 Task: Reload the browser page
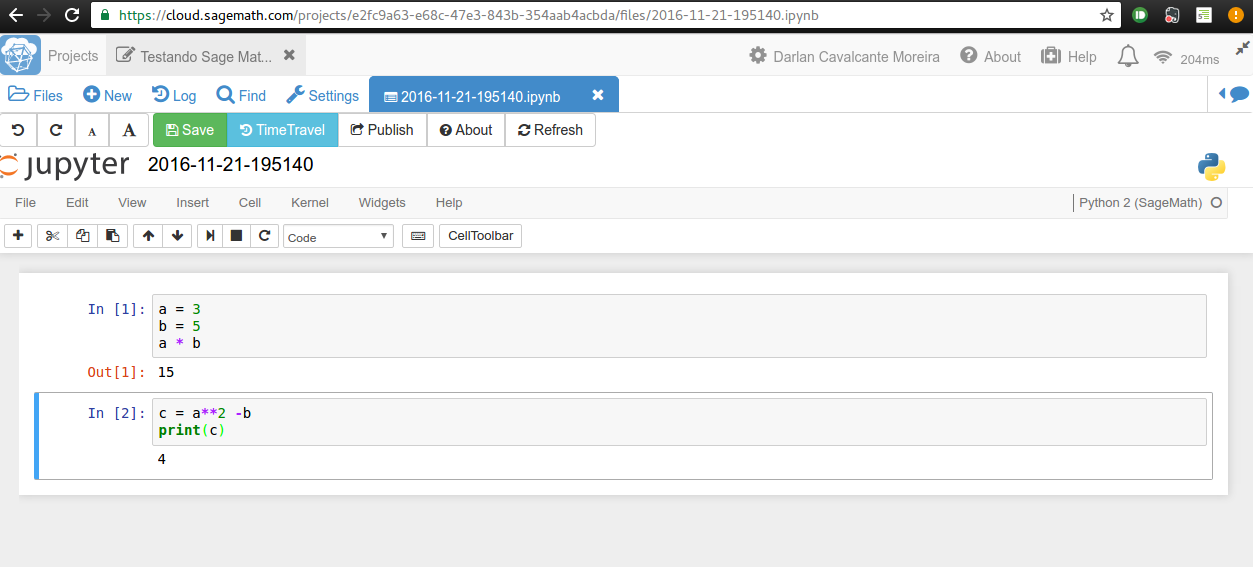tap(71, 15)
